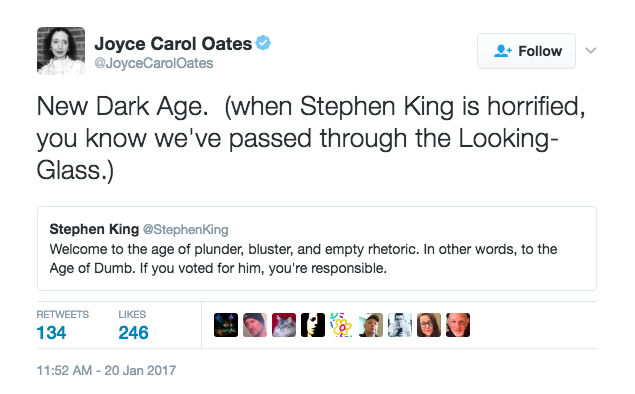The image size is (635, 394).
Task: Open the @JoyceCarolOates handle link
Action: pyautogui.click(x=153, y=64)
